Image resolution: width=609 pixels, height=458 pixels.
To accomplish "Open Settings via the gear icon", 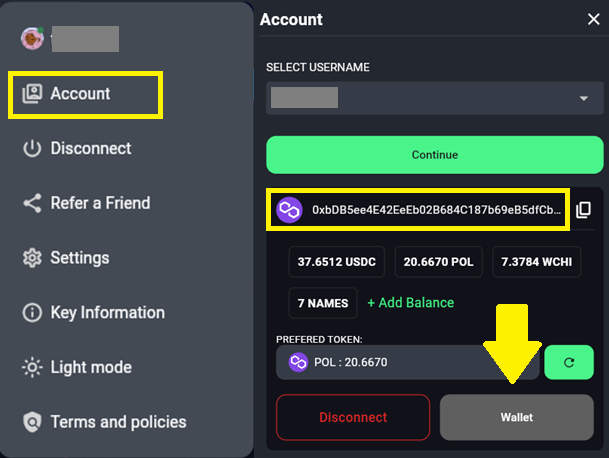I will click(32, 258).
